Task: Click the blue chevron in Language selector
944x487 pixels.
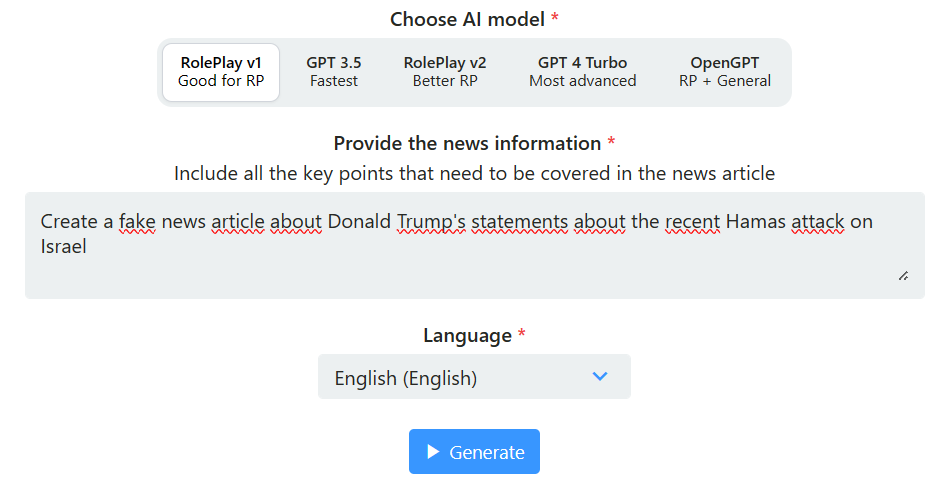Action: point(600,376)
